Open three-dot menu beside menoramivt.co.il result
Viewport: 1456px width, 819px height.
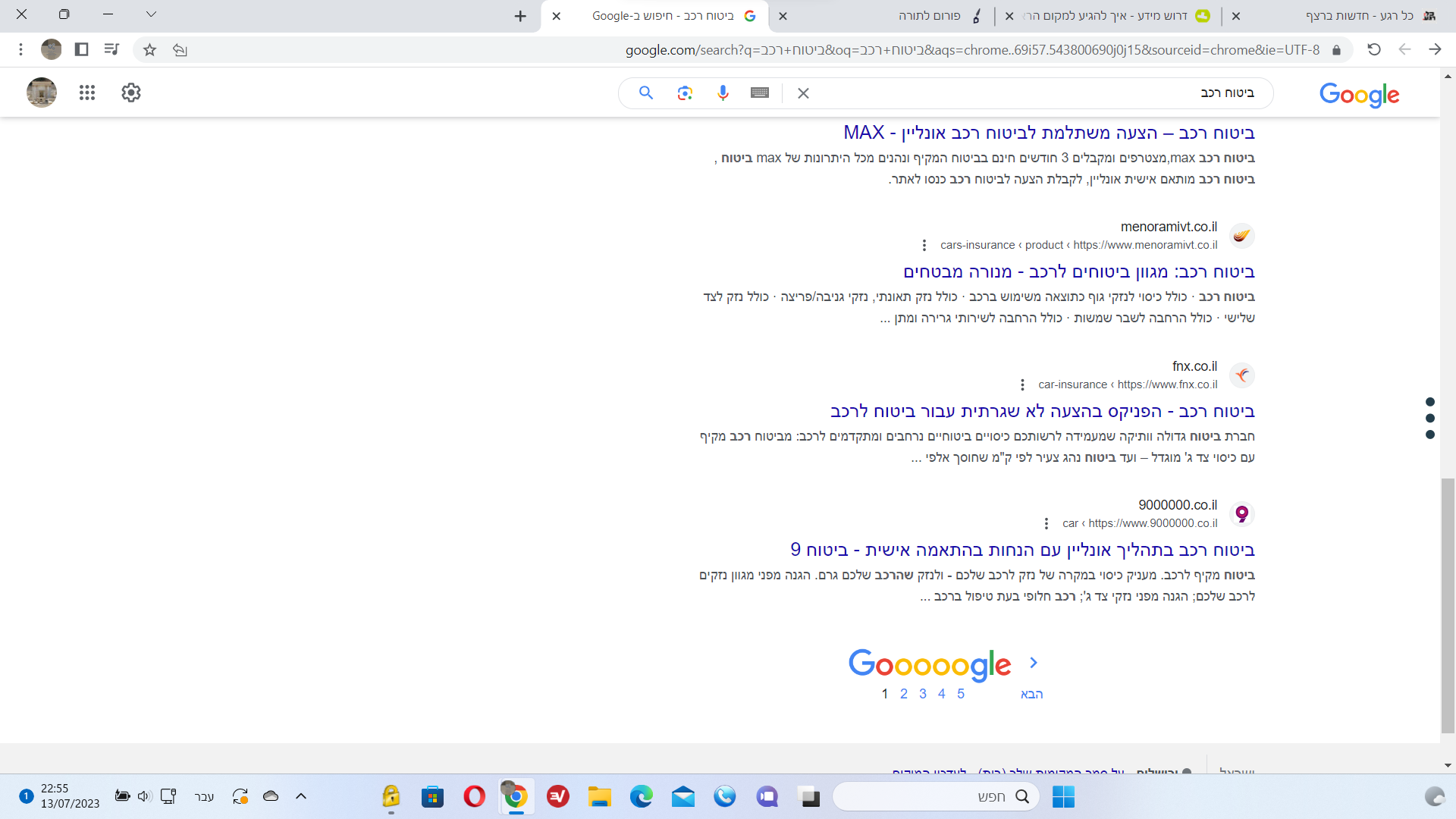point(924,245)
